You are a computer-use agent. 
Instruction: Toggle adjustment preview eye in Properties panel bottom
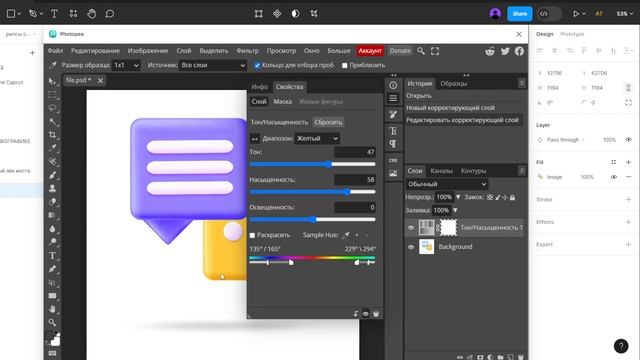pos(366,314)
